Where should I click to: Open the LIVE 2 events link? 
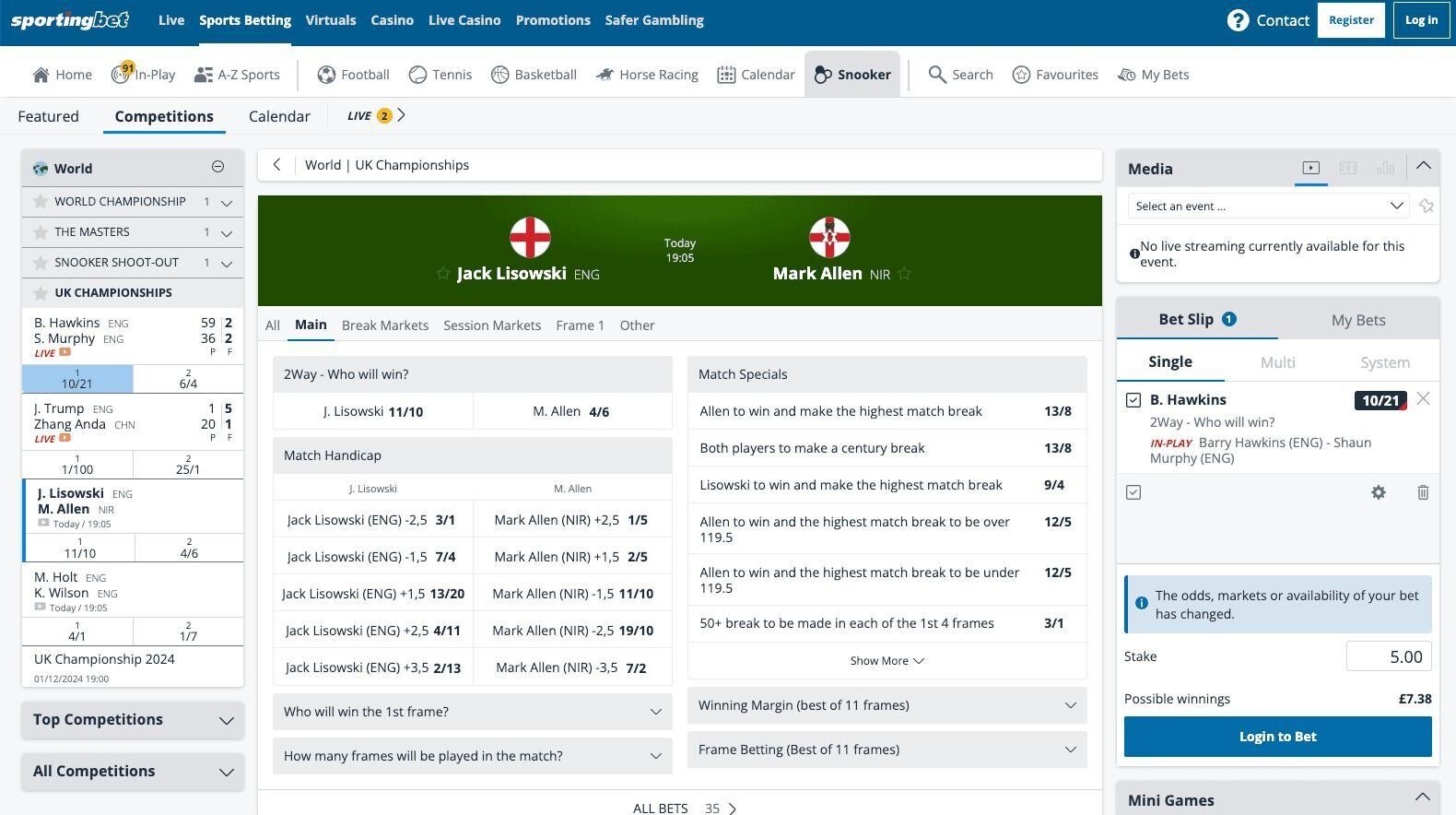pos(376,115)
